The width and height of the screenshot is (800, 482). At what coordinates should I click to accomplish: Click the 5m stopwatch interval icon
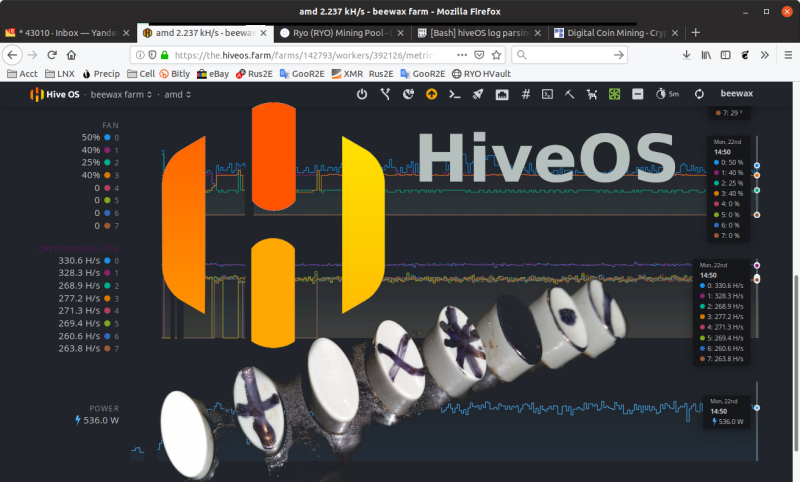coord(667,94)
